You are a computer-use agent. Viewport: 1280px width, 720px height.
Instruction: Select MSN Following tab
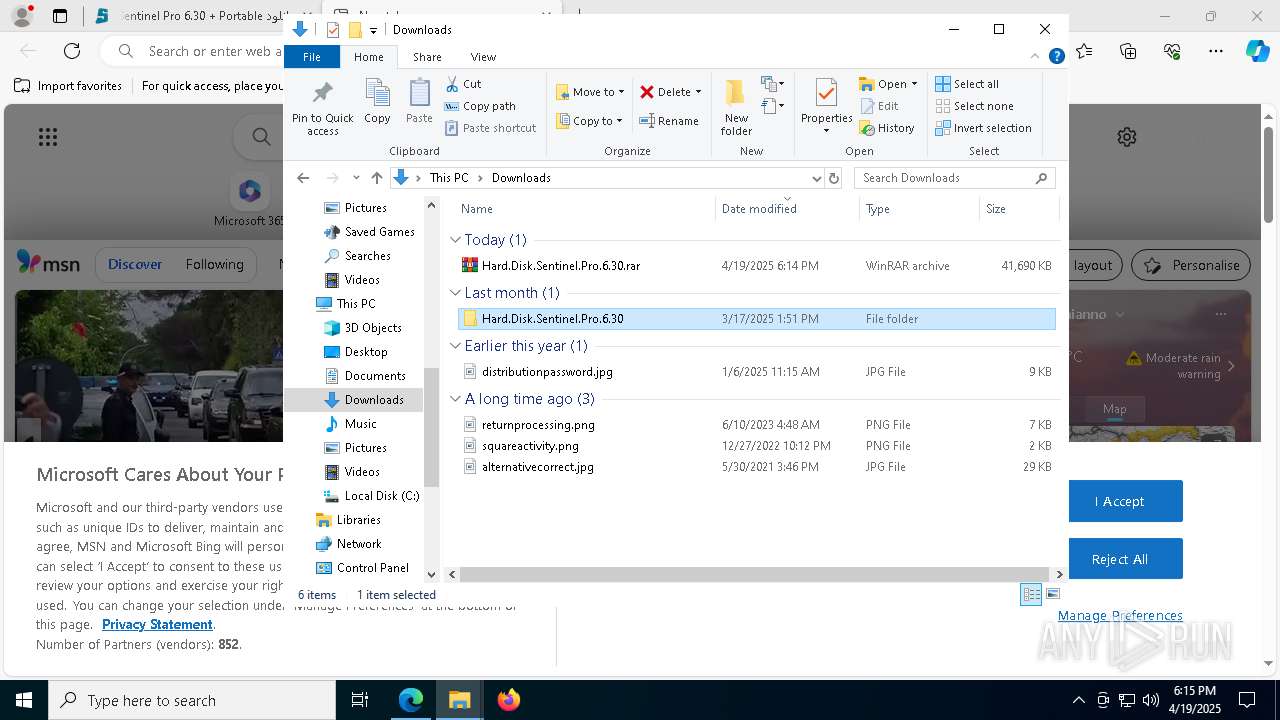pos(214,265)
